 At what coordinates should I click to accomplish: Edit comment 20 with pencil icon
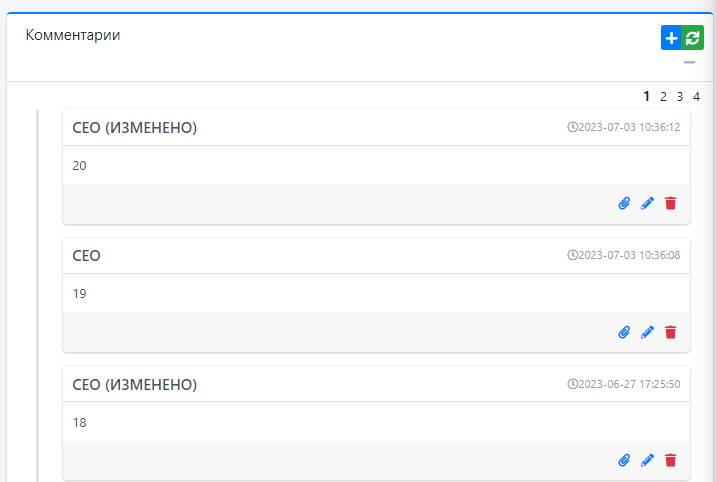coord(647,203)
